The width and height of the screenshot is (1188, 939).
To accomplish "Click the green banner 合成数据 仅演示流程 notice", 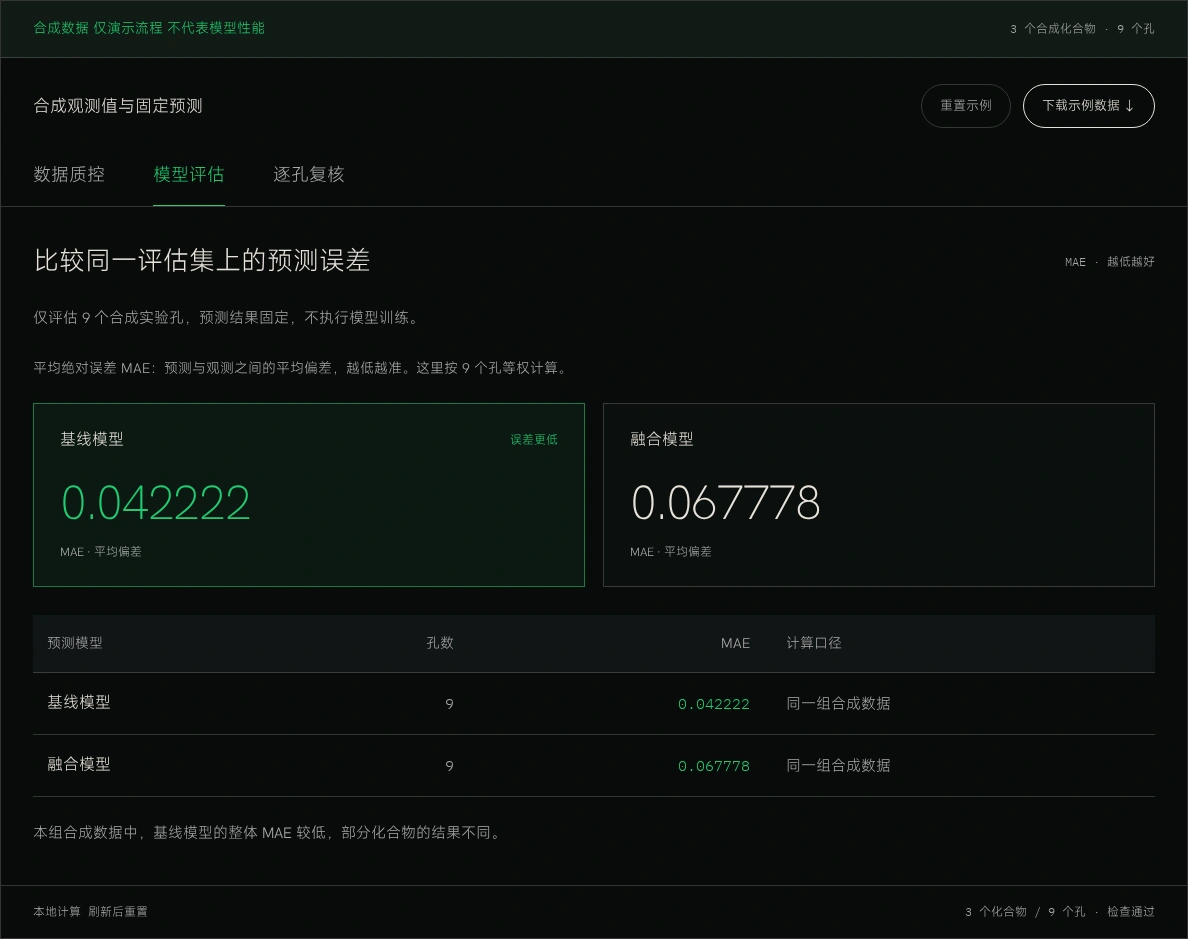I will click(x=148, y=28).
